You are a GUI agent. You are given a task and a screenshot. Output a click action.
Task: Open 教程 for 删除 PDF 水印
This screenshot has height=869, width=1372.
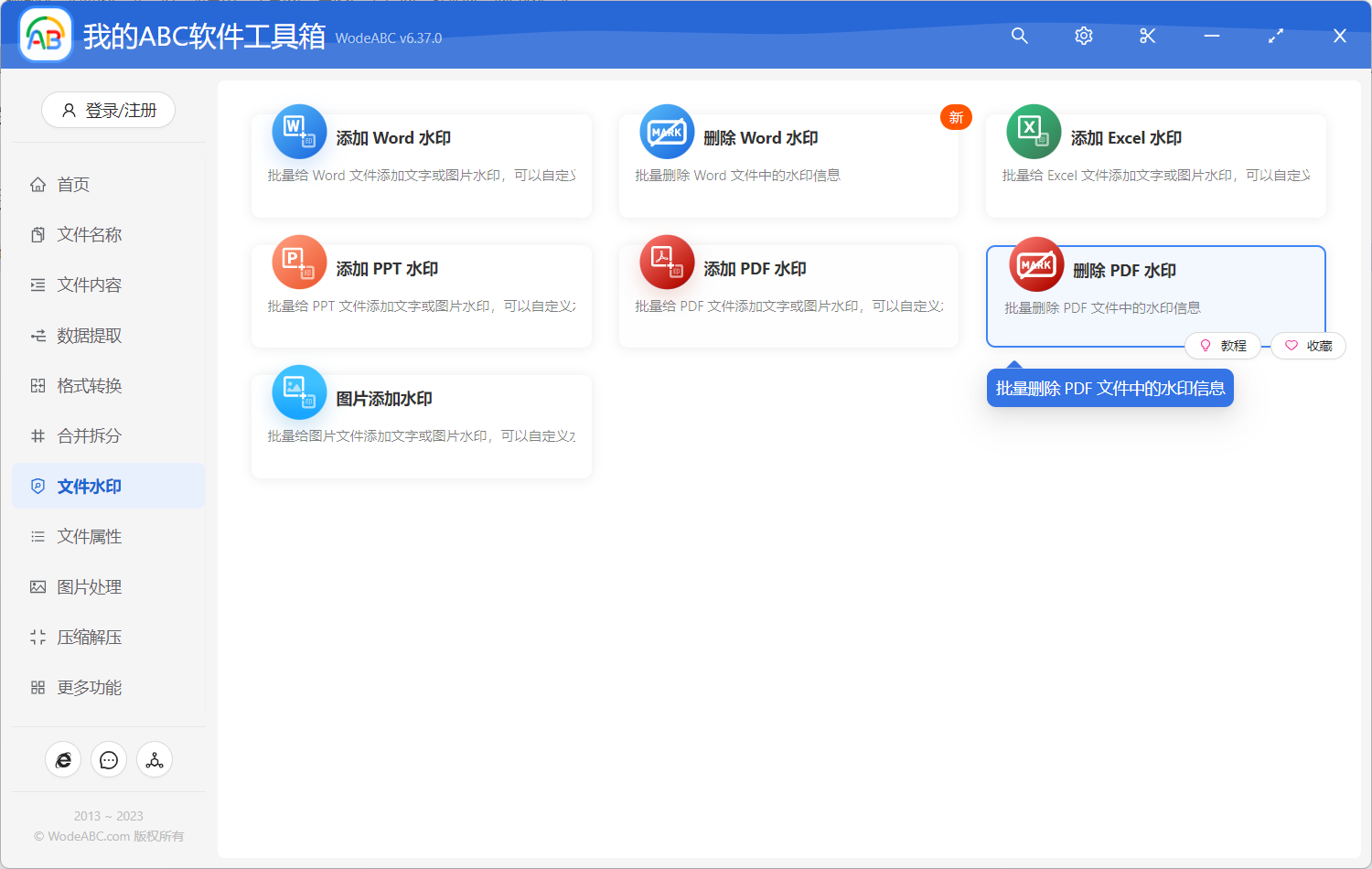coord(1223,346)
